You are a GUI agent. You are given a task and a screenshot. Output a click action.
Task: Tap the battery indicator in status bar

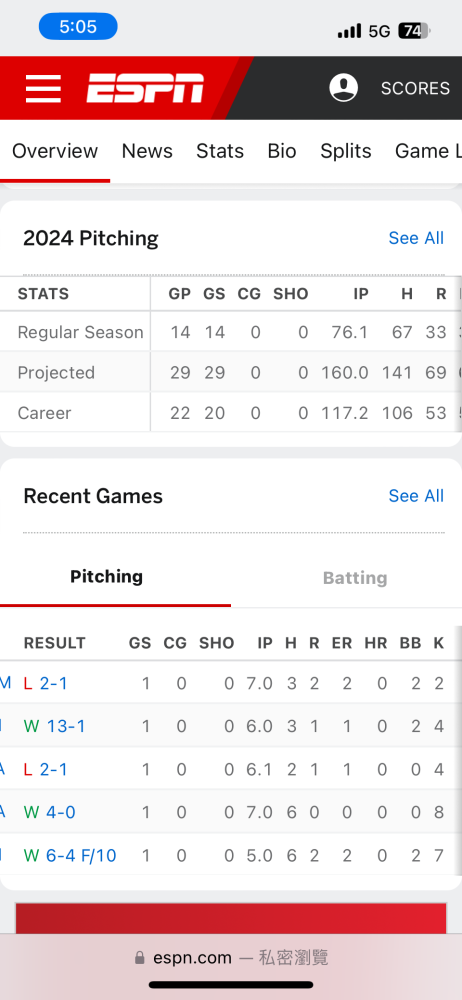[415, 31]
